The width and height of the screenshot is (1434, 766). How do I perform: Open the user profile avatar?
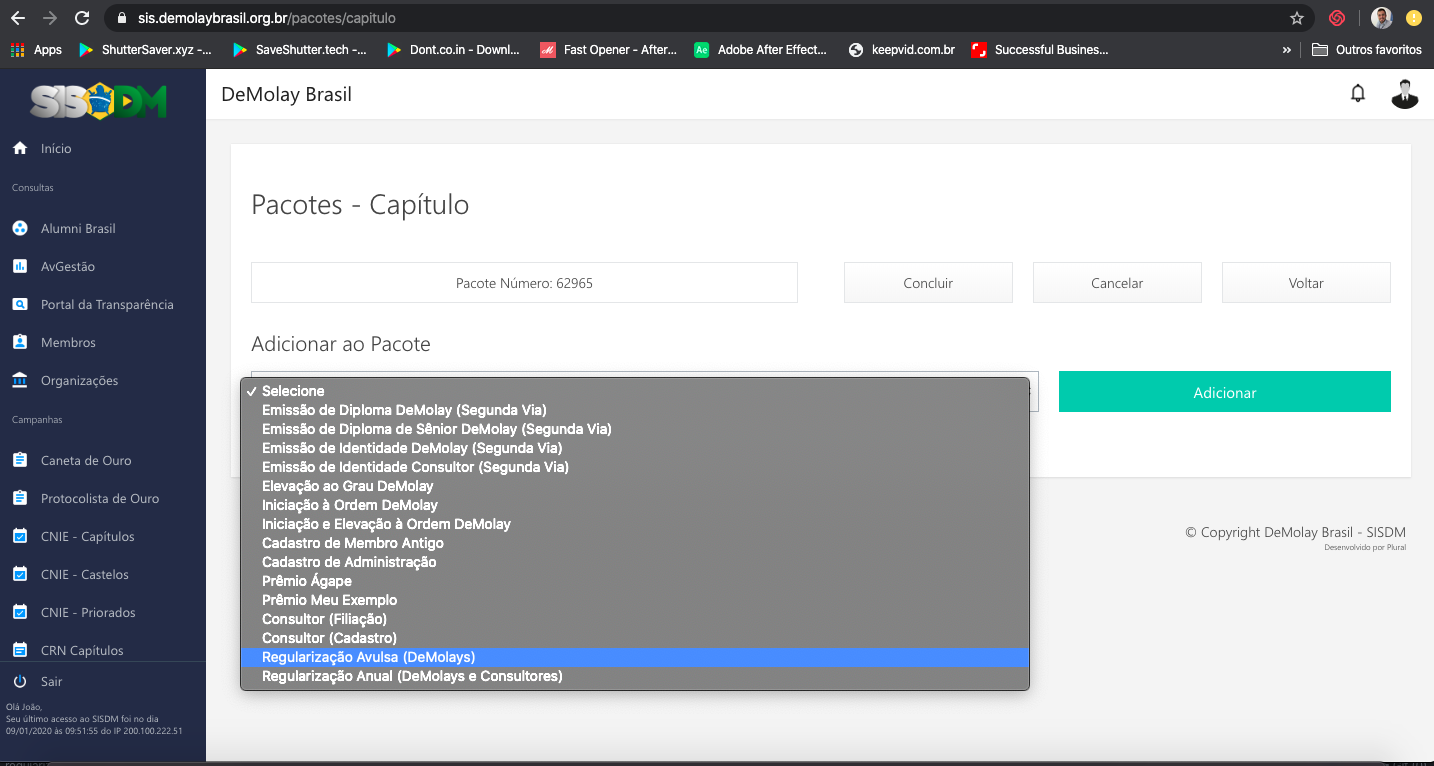coord(1404,94)
